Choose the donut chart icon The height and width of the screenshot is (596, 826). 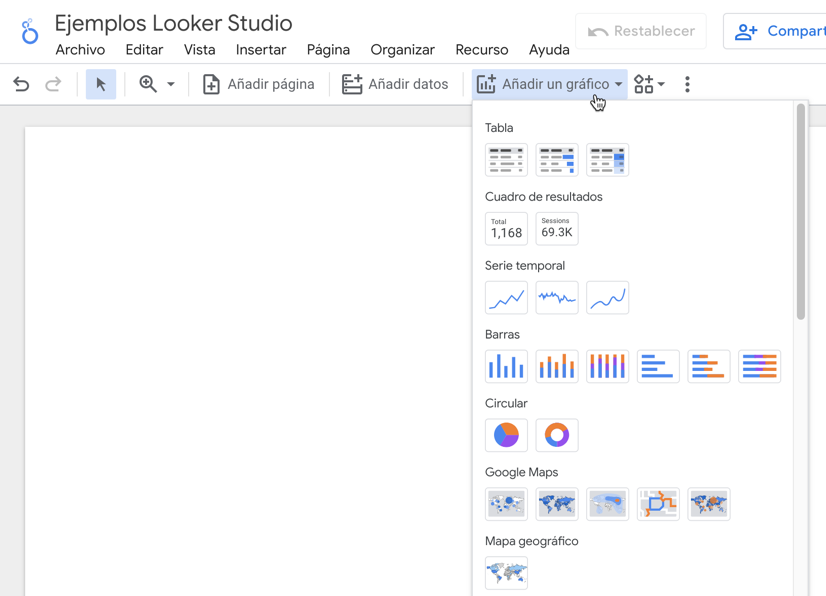point(557,435)
